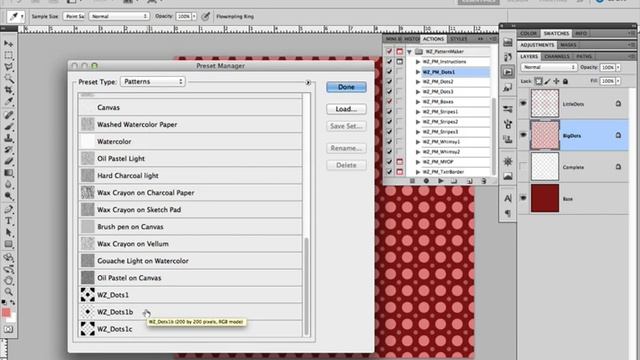This screenshot has height=360, width=640.
Task: Select the Brush tool
Action: click(x=8, y=127)
